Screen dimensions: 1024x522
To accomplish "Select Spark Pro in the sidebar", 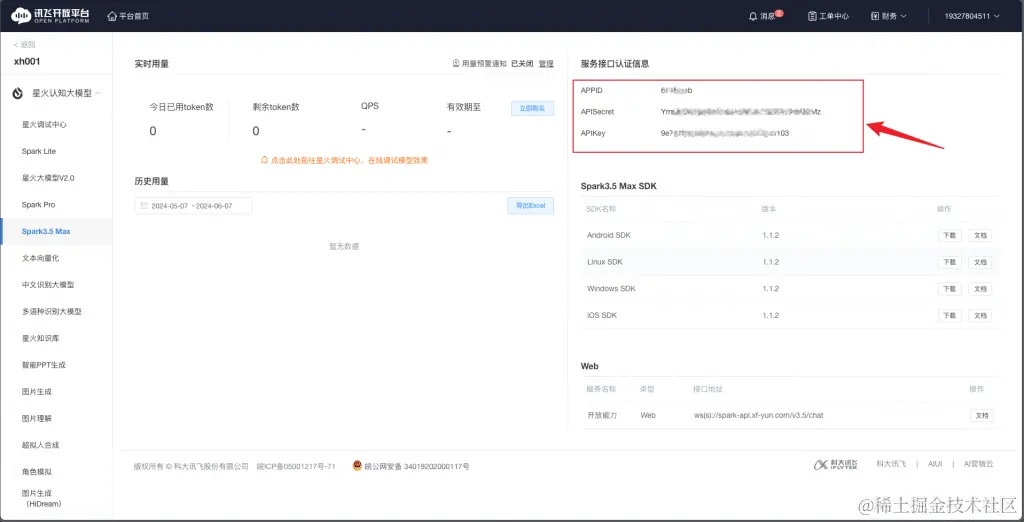I will click(38, 204).
